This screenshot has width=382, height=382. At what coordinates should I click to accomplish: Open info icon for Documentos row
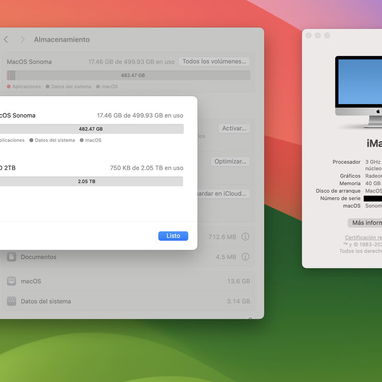click(x=245, y=257)
